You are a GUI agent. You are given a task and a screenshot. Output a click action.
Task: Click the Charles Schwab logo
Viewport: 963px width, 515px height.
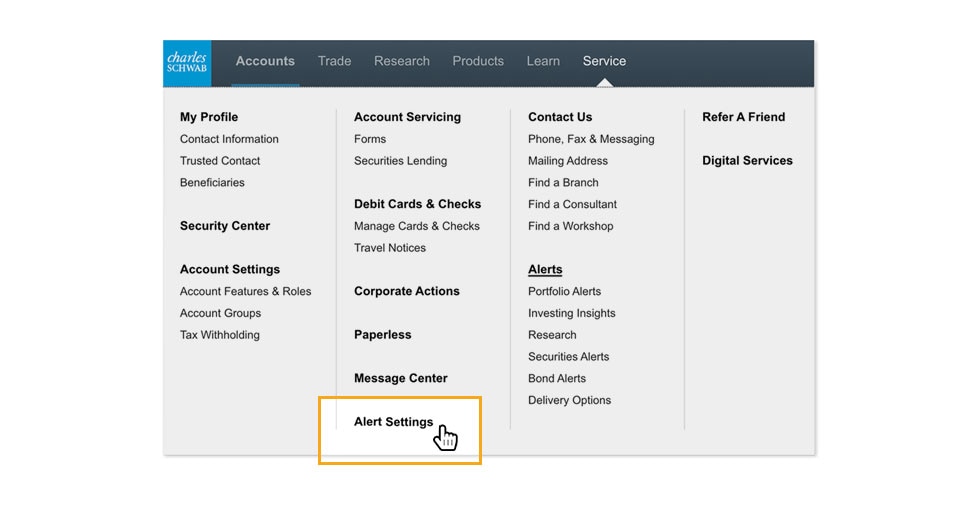(187, 63)
